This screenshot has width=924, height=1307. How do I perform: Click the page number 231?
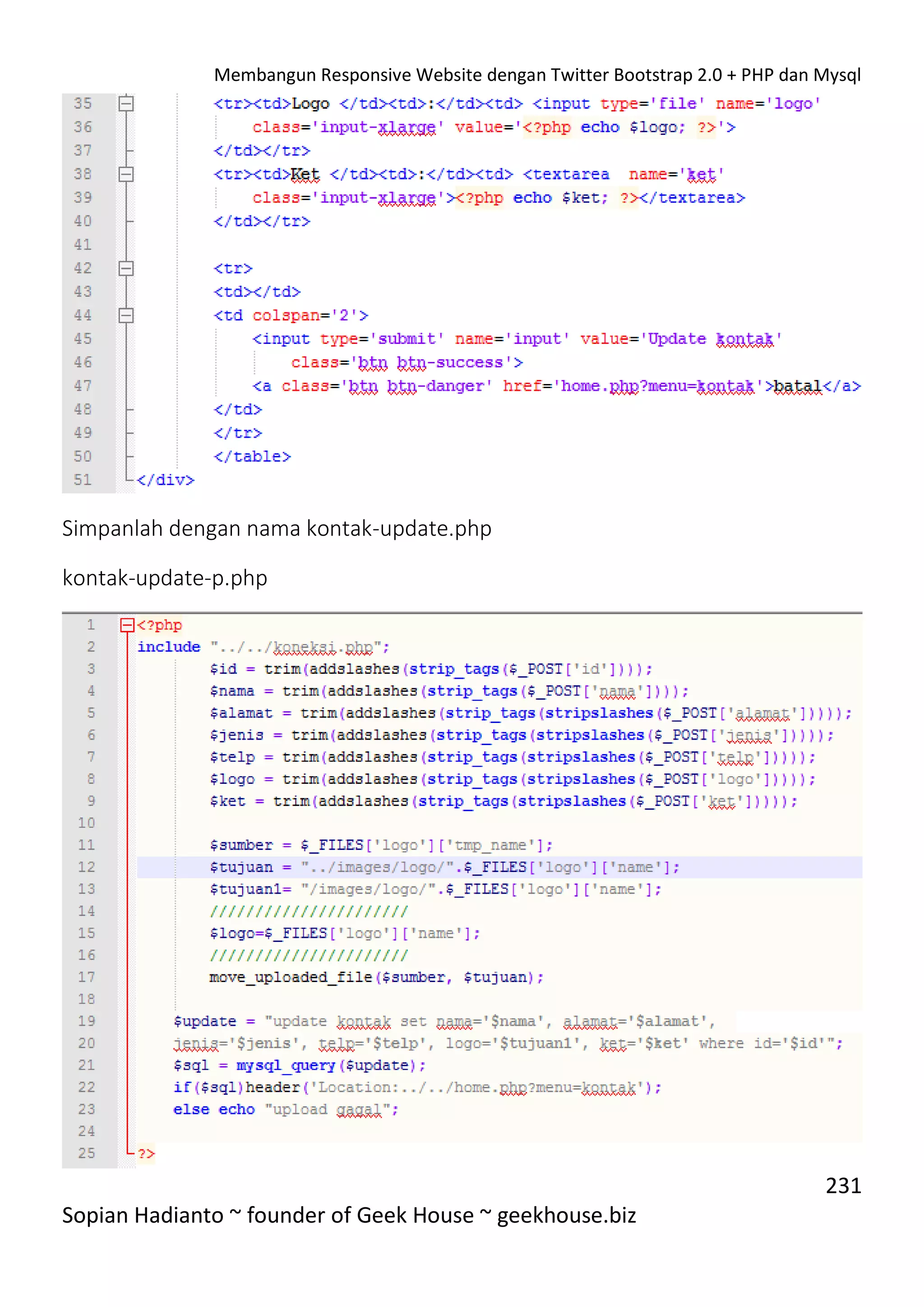pyautogui.click(x=843, y=1185)
